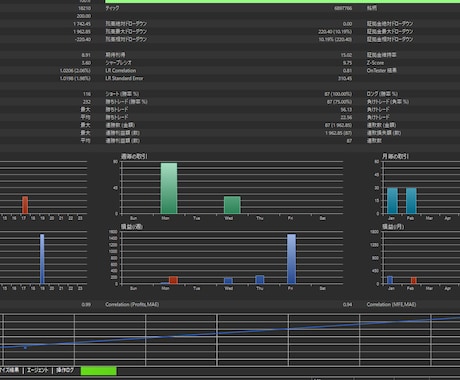Viewport: 460px width, 380px height.
Task: Open the 操作ログ tab
Action: point(65,370)
